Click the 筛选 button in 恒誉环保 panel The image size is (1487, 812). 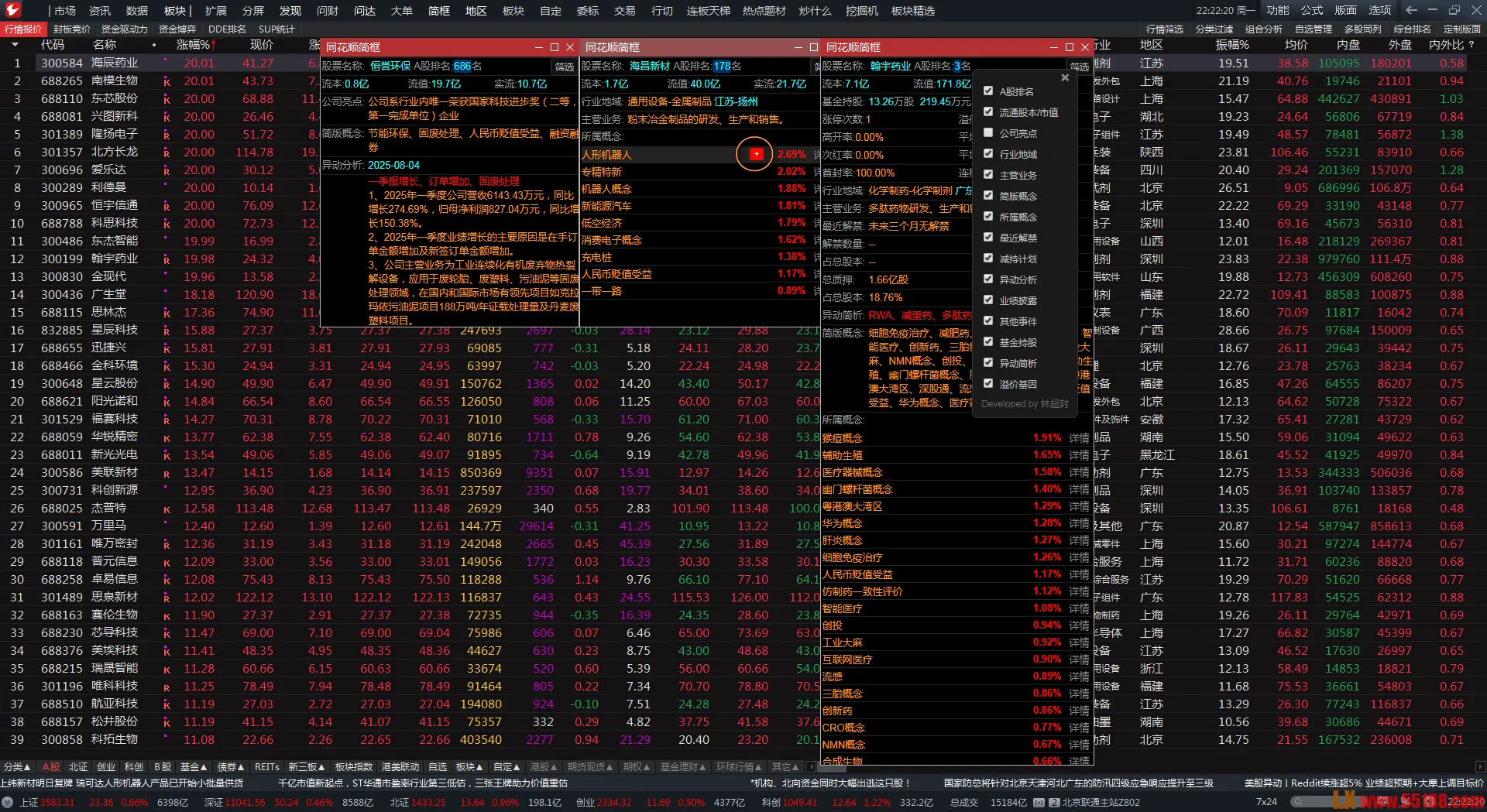coord(565,67)
